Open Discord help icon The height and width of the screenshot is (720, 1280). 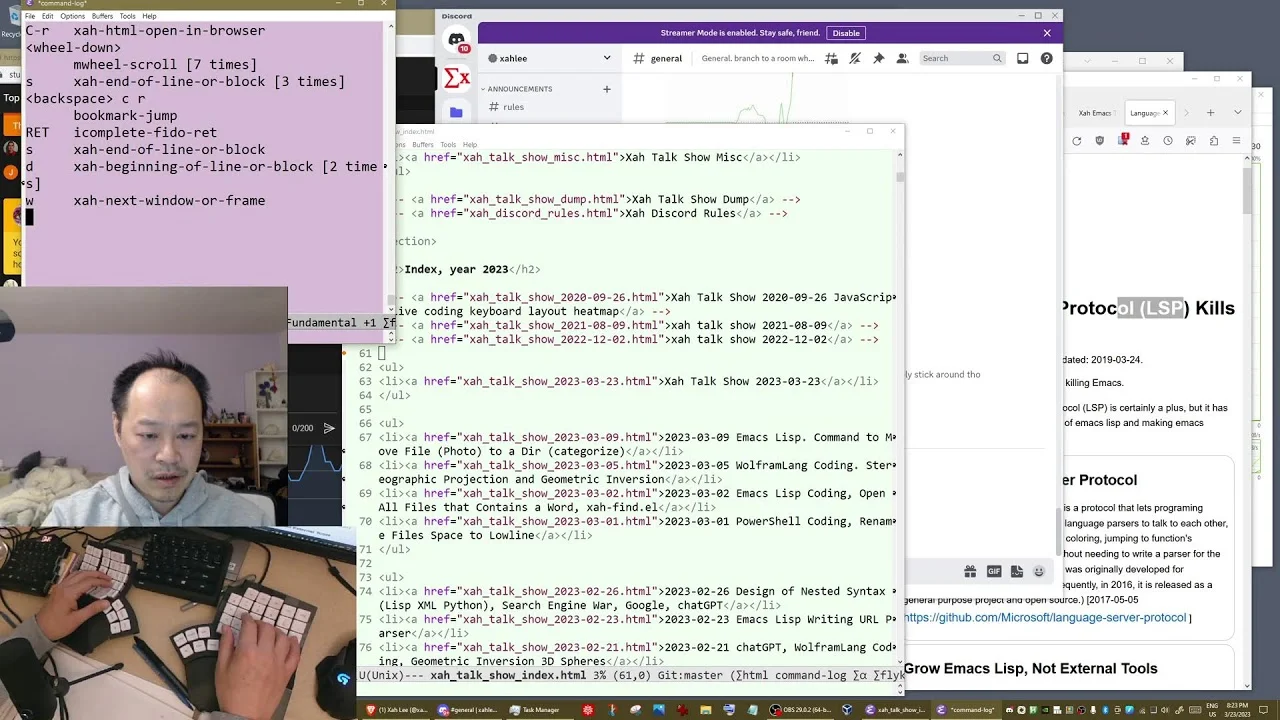click(1046, 59)
